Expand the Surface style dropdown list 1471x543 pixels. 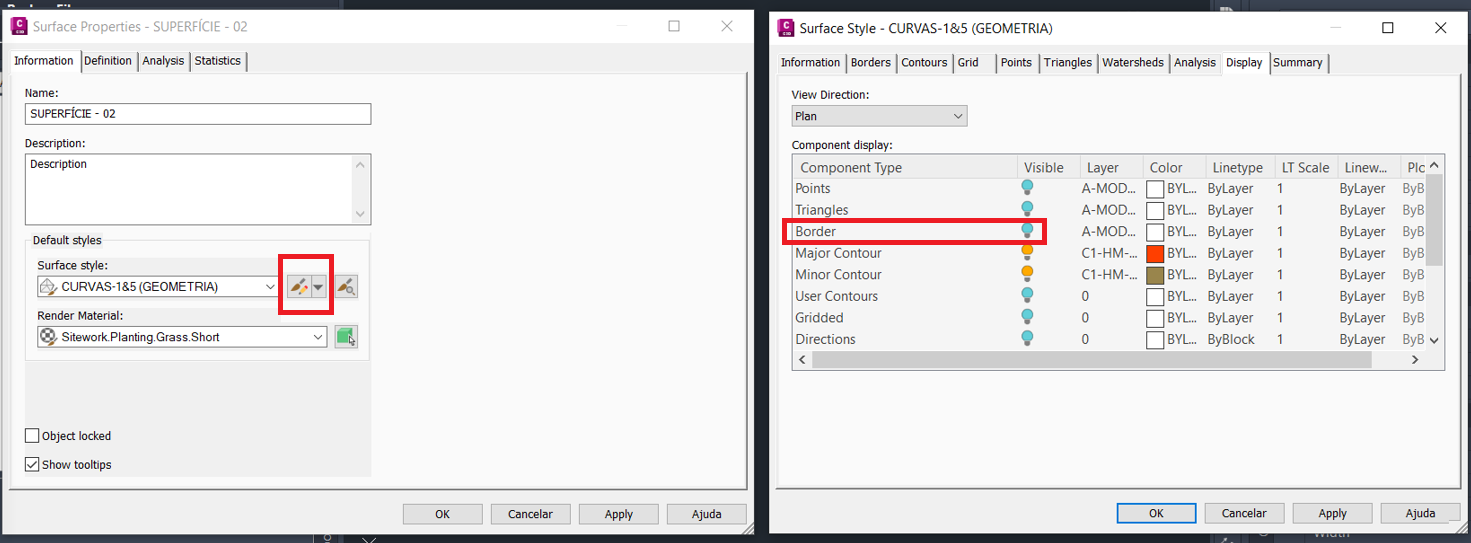(x=270, y=287)
